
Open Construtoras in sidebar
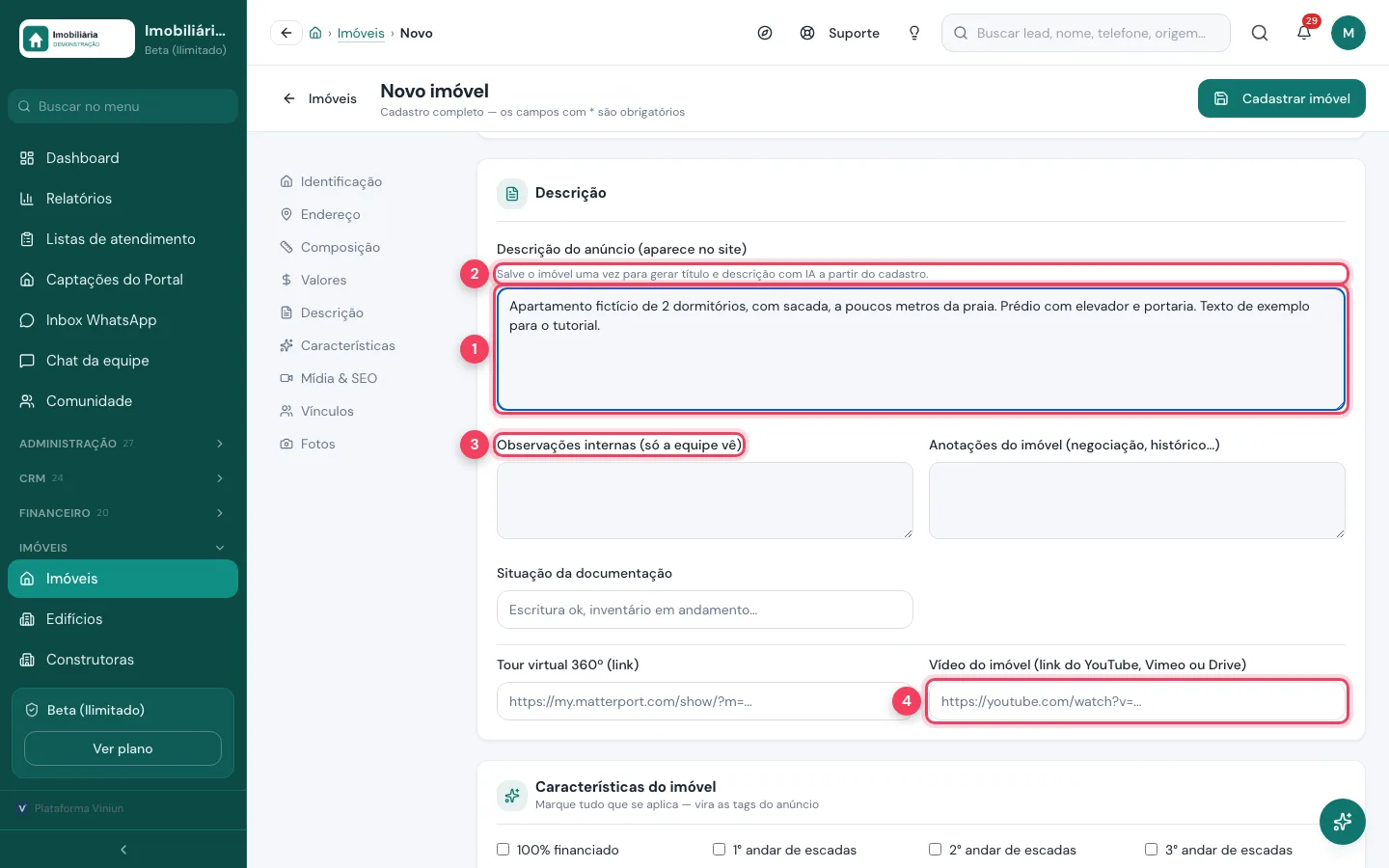pos(123,660)
